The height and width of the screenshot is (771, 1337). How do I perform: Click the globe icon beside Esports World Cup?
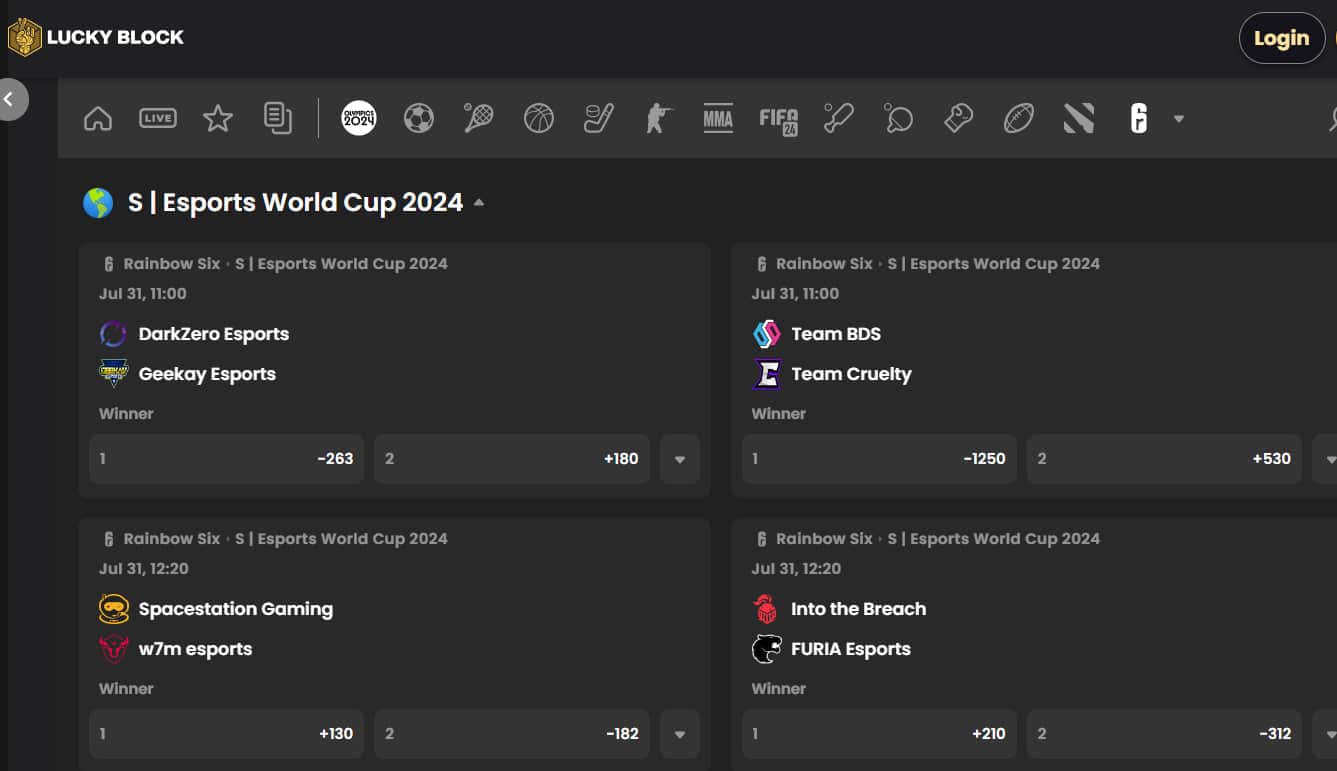coord(98,203)
